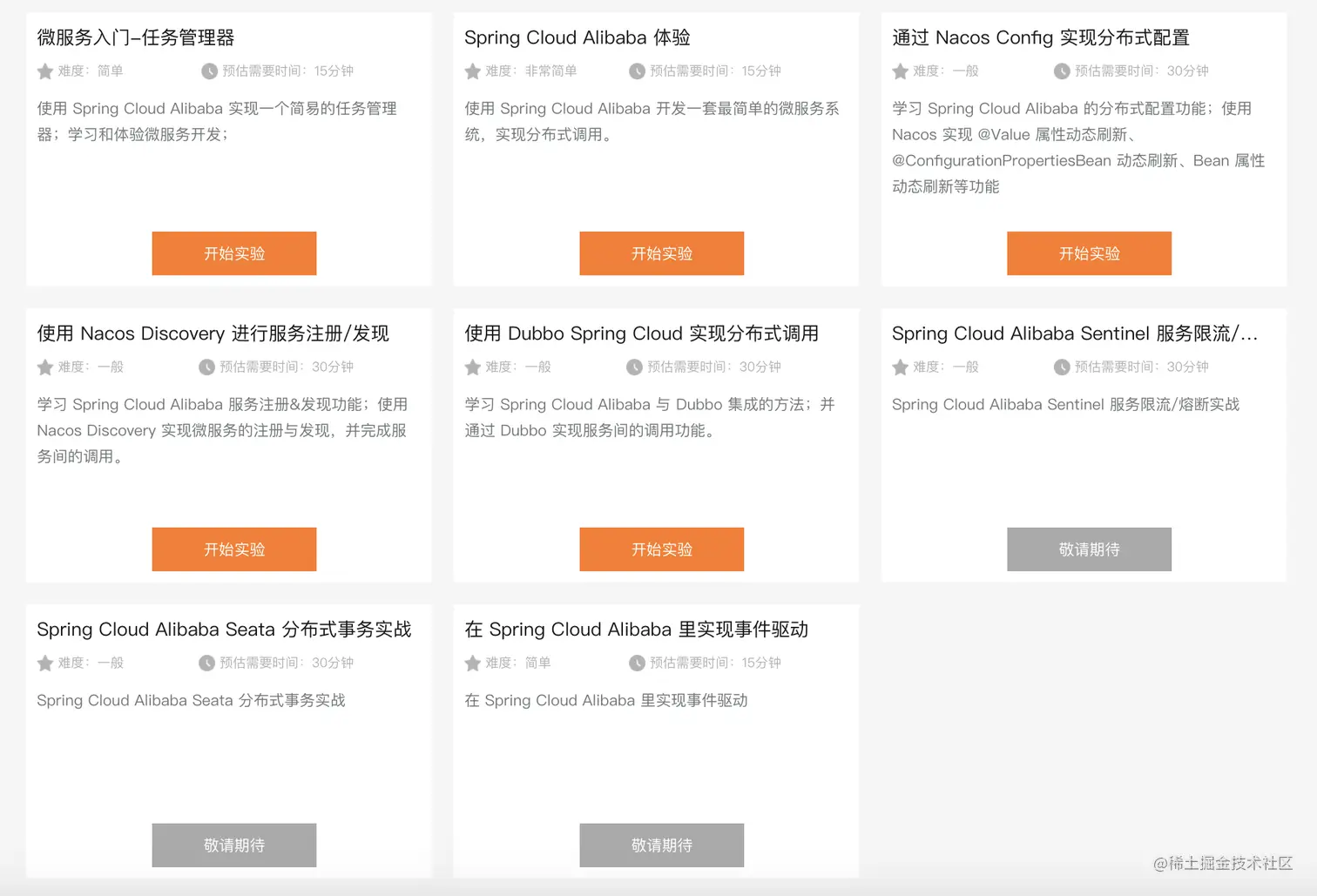The width and height of the screenshot is (1317, 896).
Task: Click the star icon on 事件驱动 card
Action: [x=473, y=664]
